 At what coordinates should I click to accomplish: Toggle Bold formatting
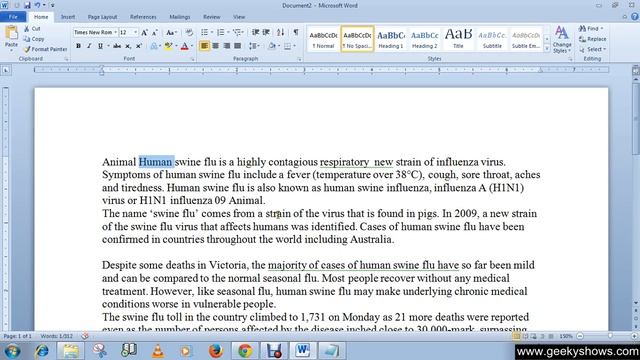[x=78, y=46]
